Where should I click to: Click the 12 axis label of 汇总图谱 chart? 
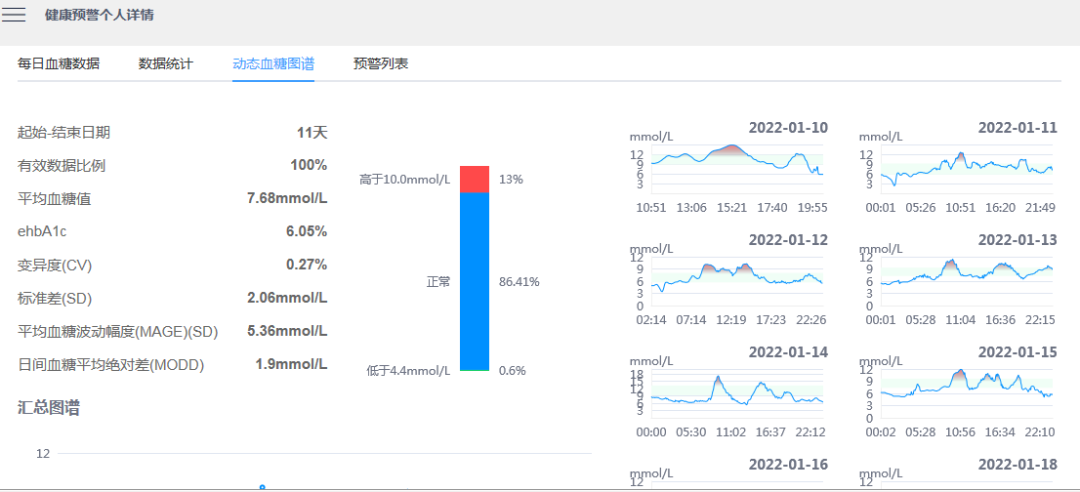pos(43,453)
